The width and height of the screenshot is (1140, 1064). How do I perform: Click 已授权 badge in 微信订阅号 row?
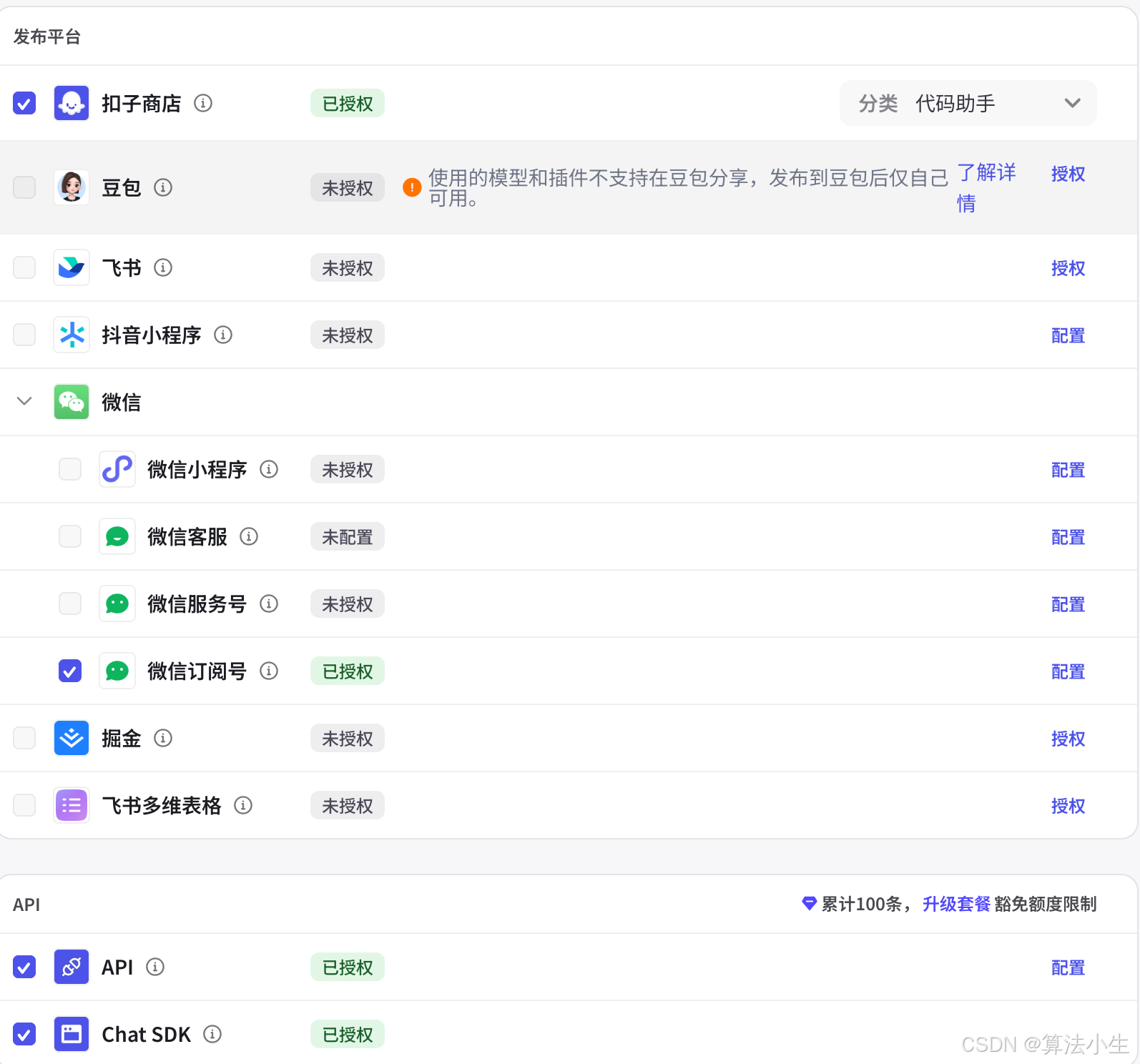point(348,671)
